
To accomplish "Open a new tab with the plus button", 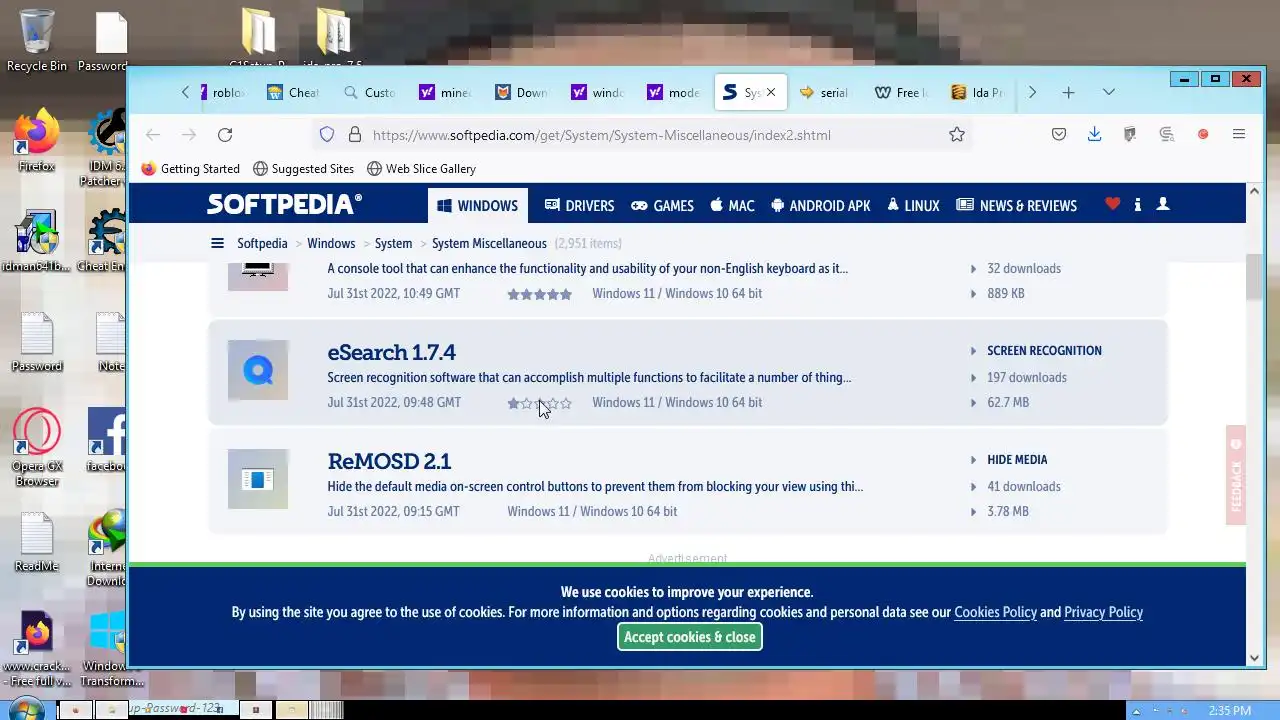I will pyautogui.click(x=1068, y=93).
